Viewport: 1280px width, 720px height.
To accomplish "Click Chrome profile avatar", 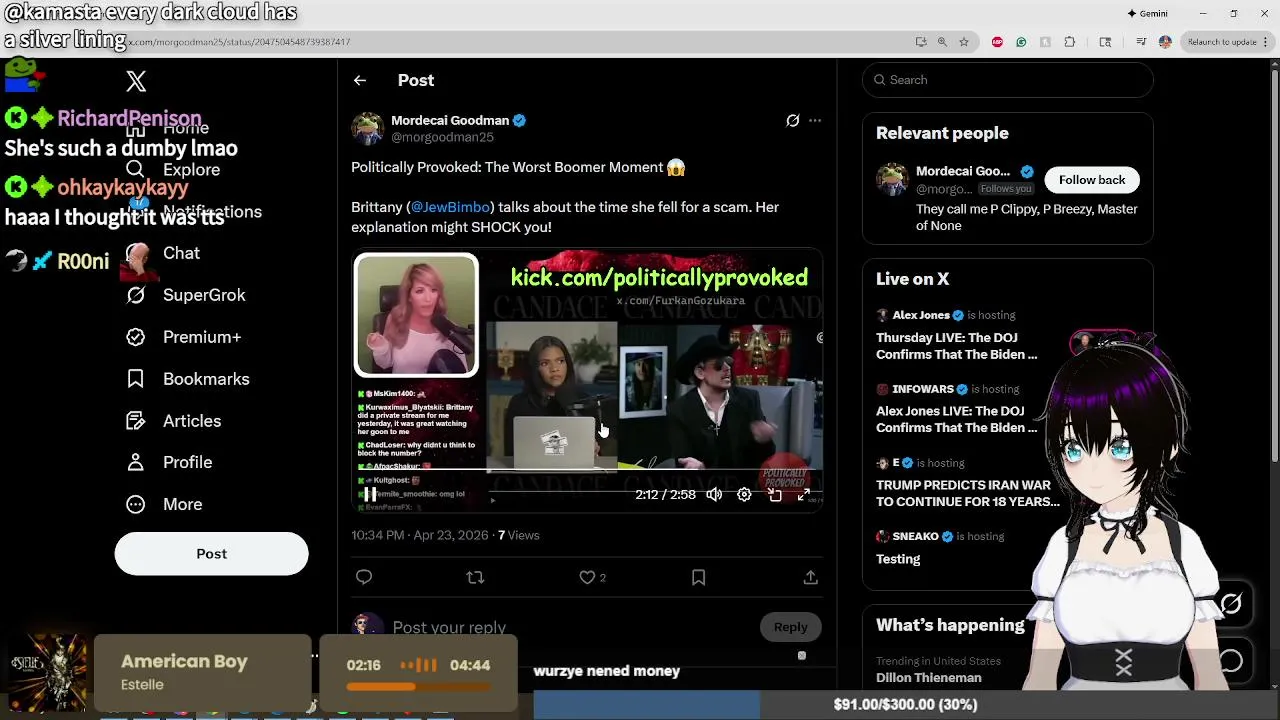I will pyautogui.click(x=1165, y=42).
